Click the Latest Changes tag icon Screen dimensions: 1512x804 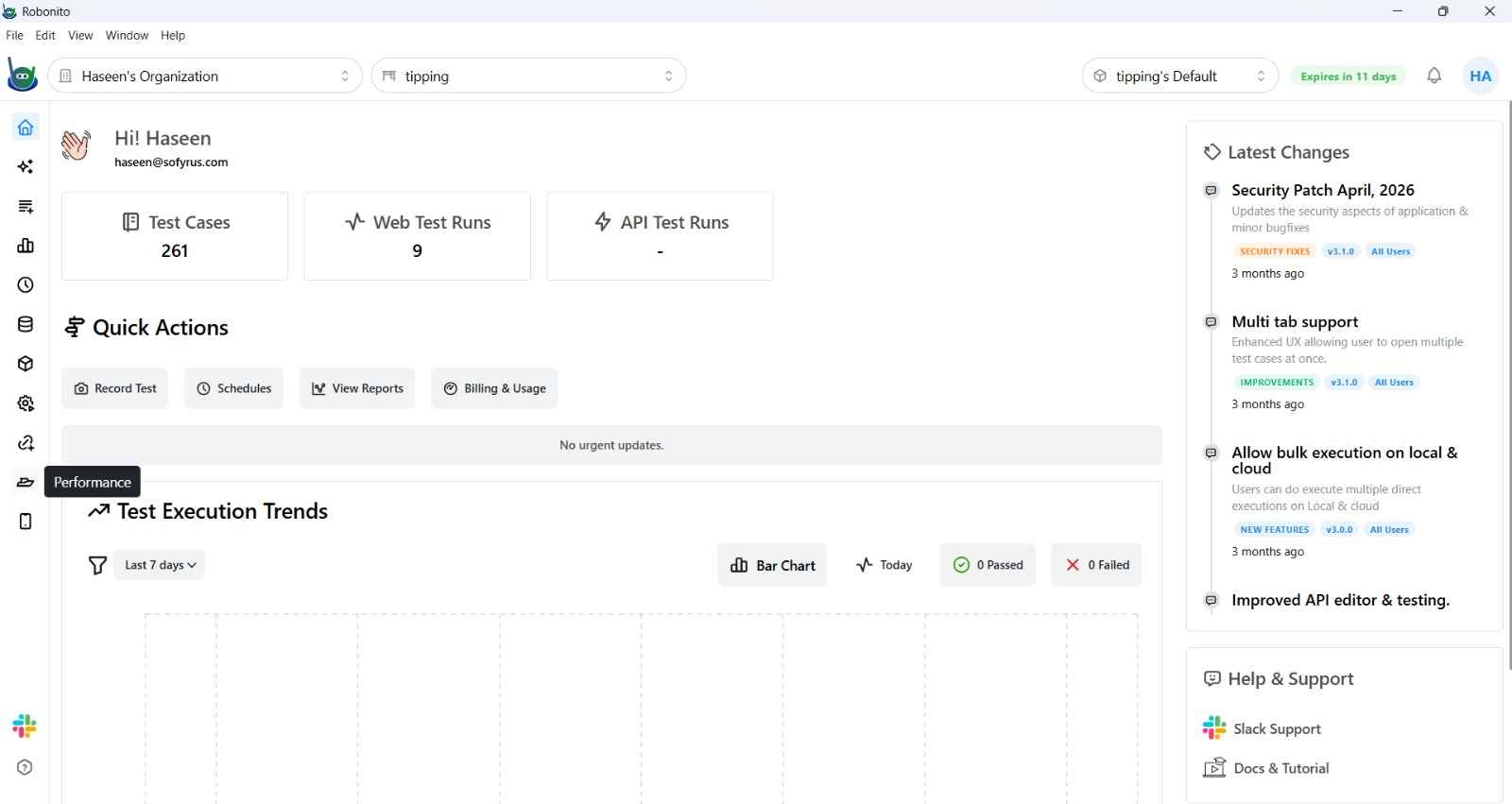[1212, 152]
